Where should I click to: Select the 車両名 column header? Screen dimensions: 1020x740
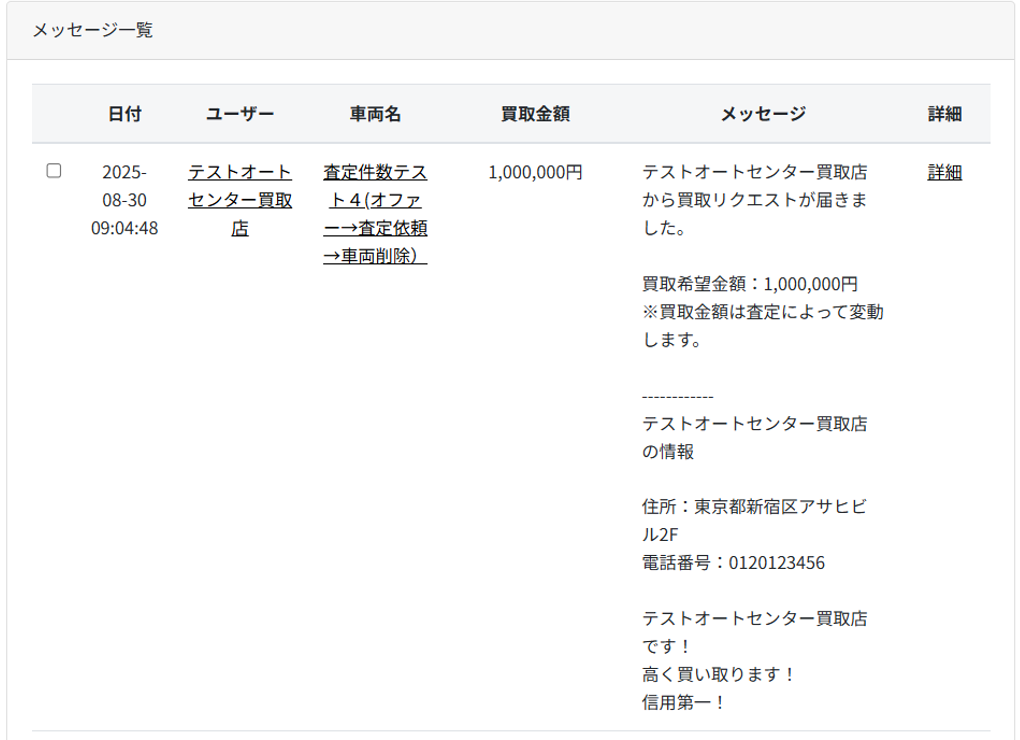tap(375, 114)
